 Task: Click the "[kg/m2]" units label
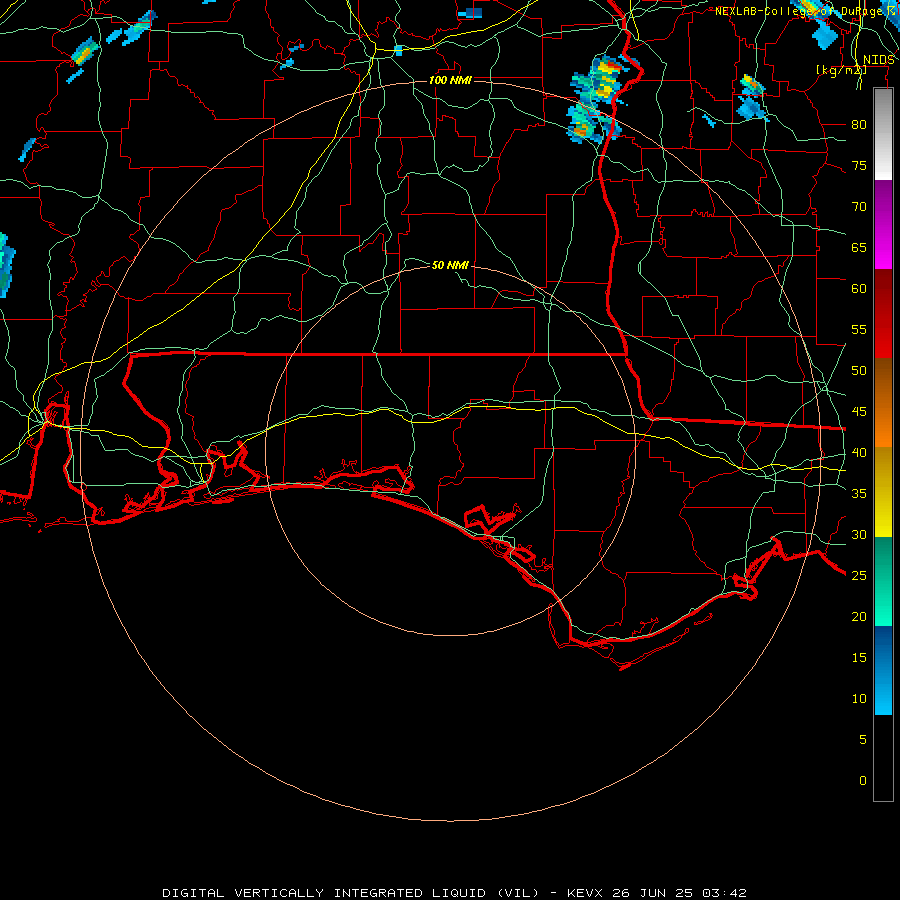point(841,69)
